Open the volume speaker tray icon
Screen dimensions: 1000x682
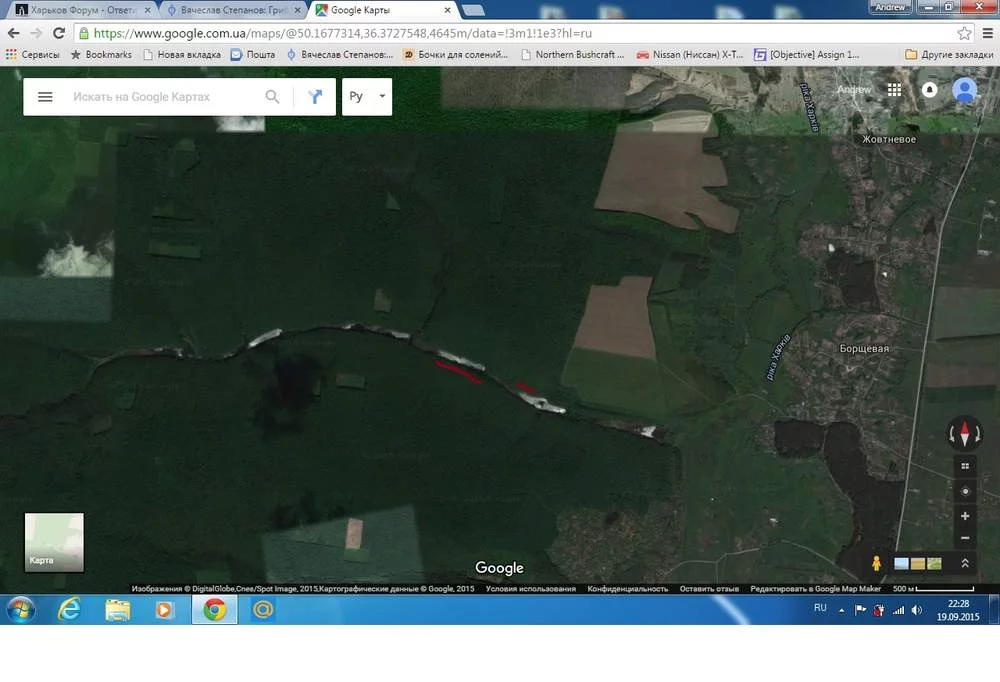click(x=916, y=610)
